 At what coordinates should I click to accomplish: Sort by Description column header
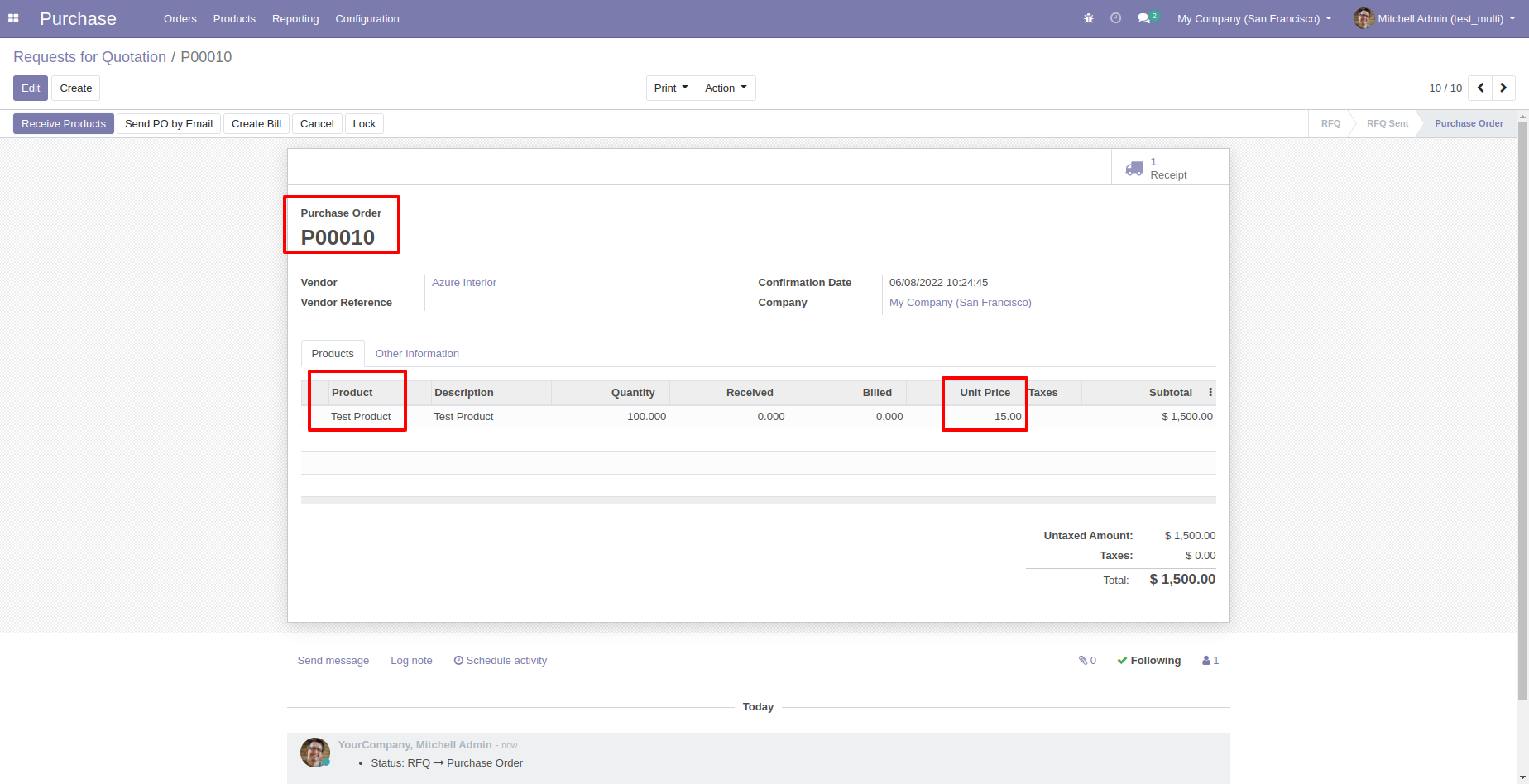tap(491, 392)
